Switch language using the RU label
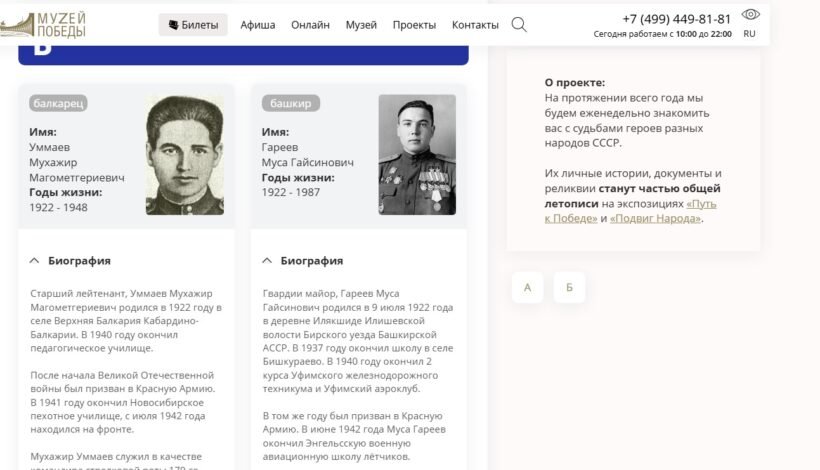The height and width of the screenshot is (470, 820). tap(749, 34)
